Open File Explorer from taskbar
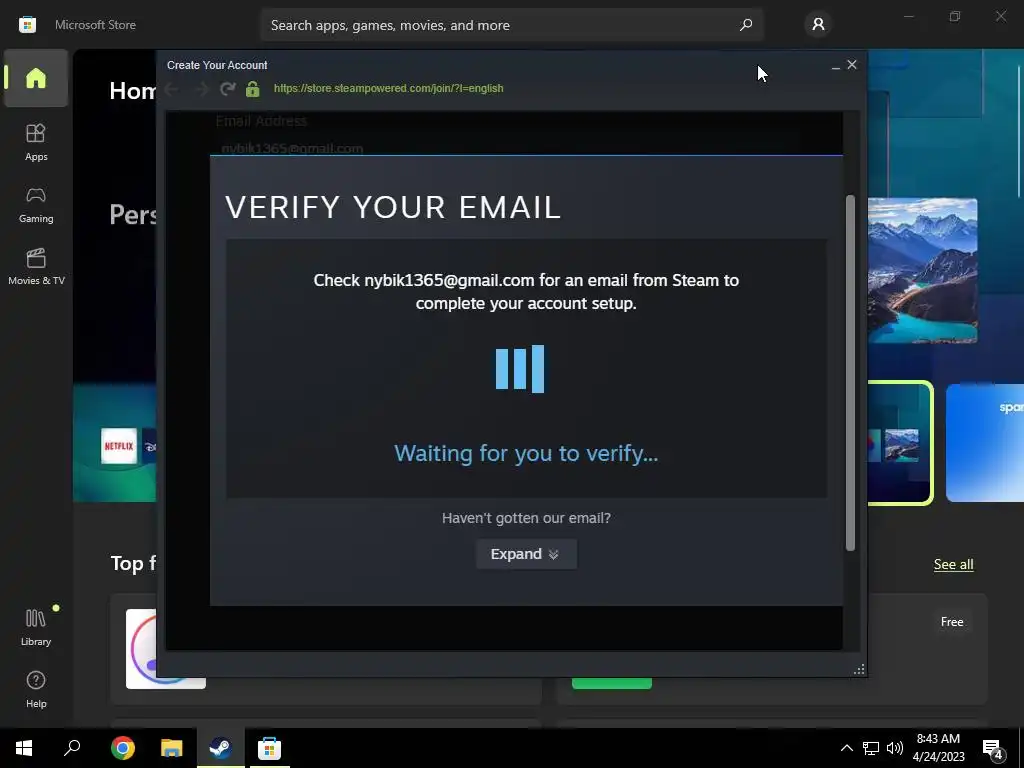Screen dimensions: 1024x768 172,748
